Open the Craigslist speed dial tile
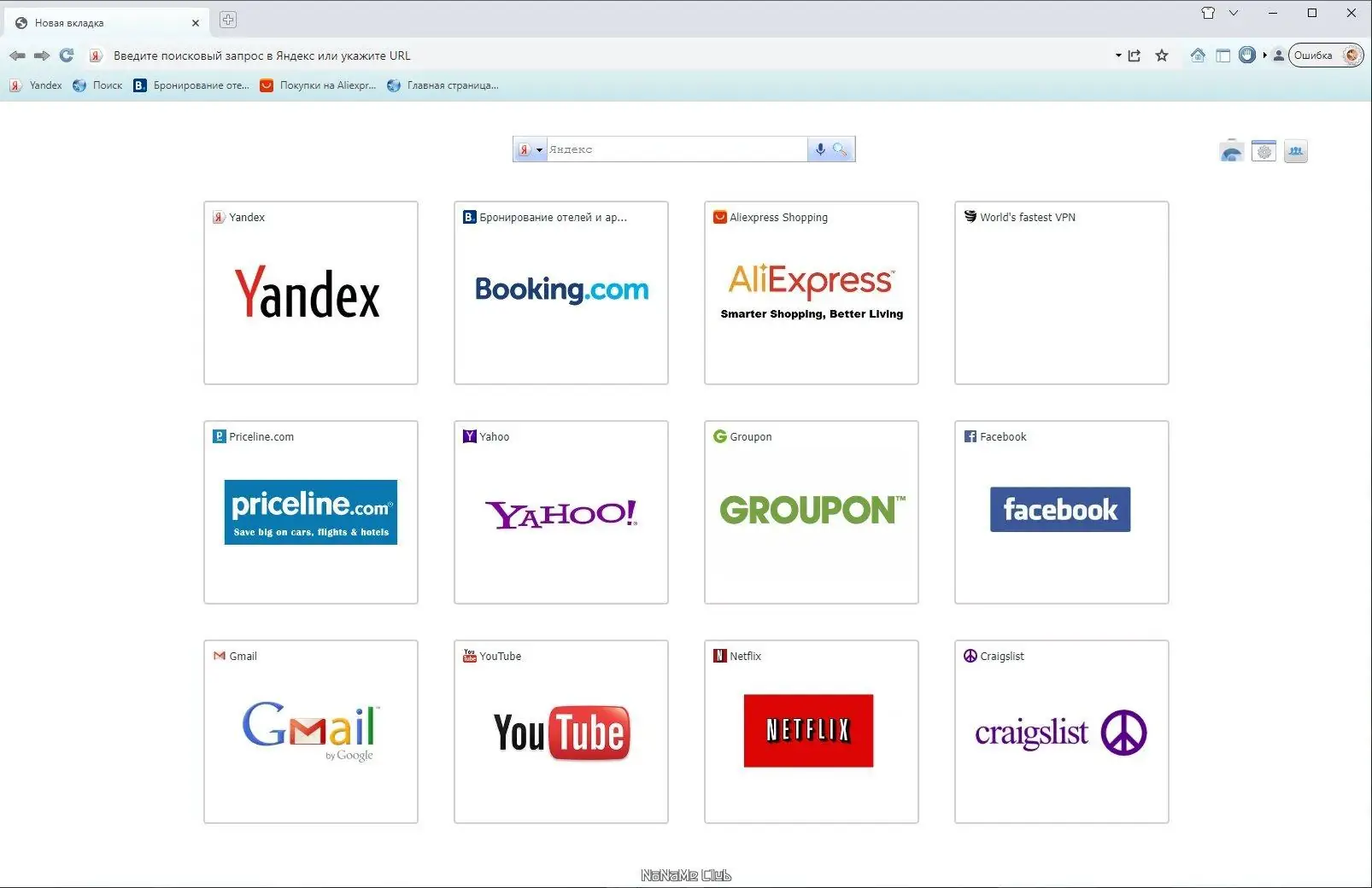1372x888 pixels. (1062, 732)
